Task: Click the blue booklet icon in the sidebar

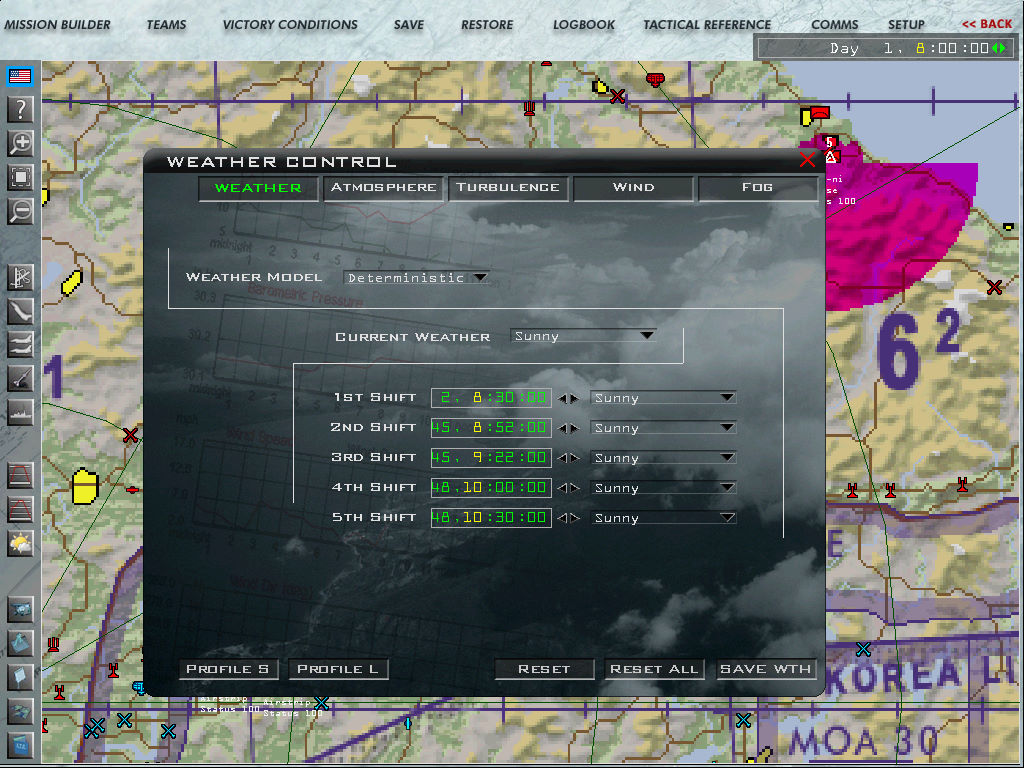Action: coord(20,745)
